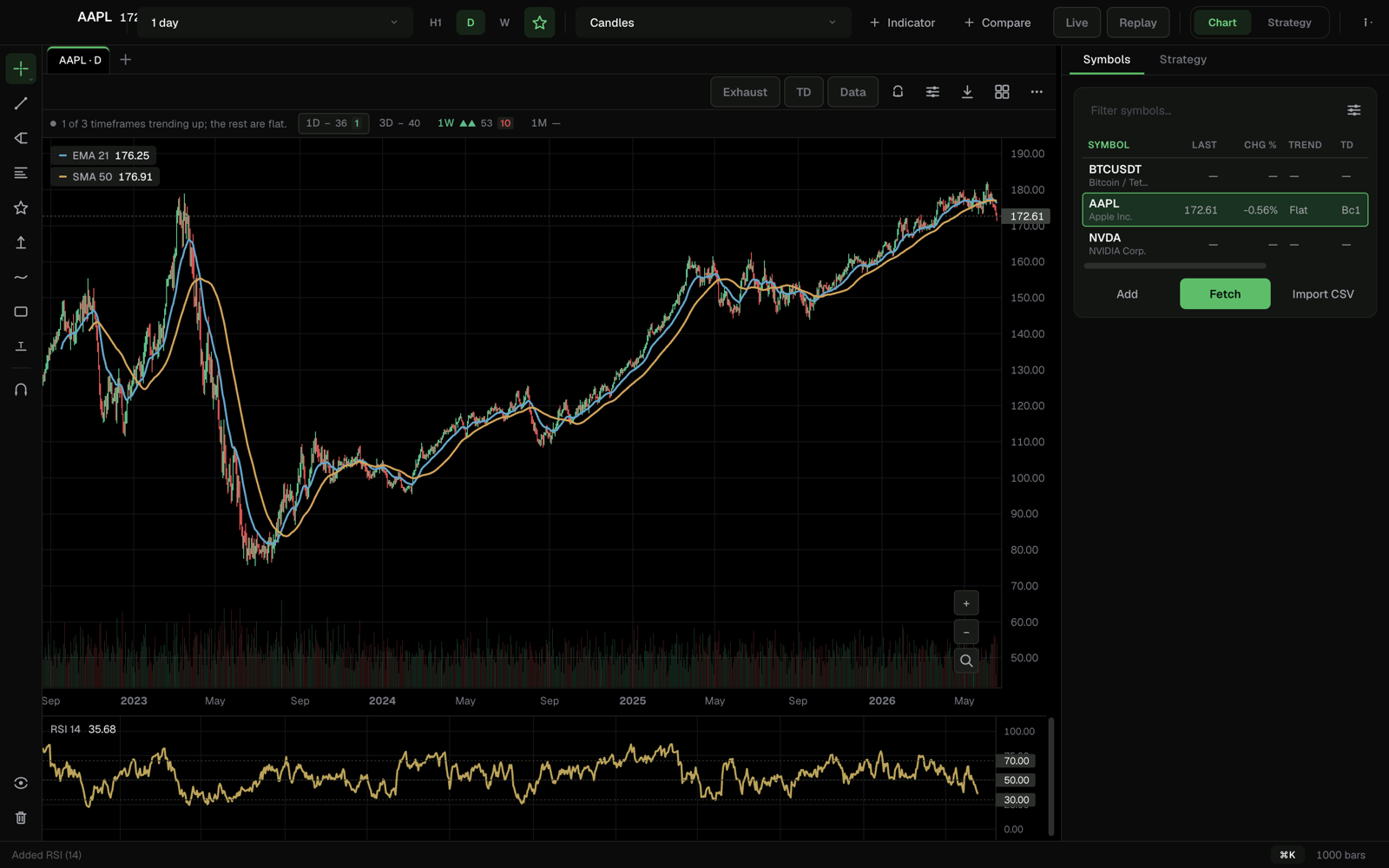1389x868 pixels.
Task: Sort watchlist by CHG % header
Action: coord(1260,145)
